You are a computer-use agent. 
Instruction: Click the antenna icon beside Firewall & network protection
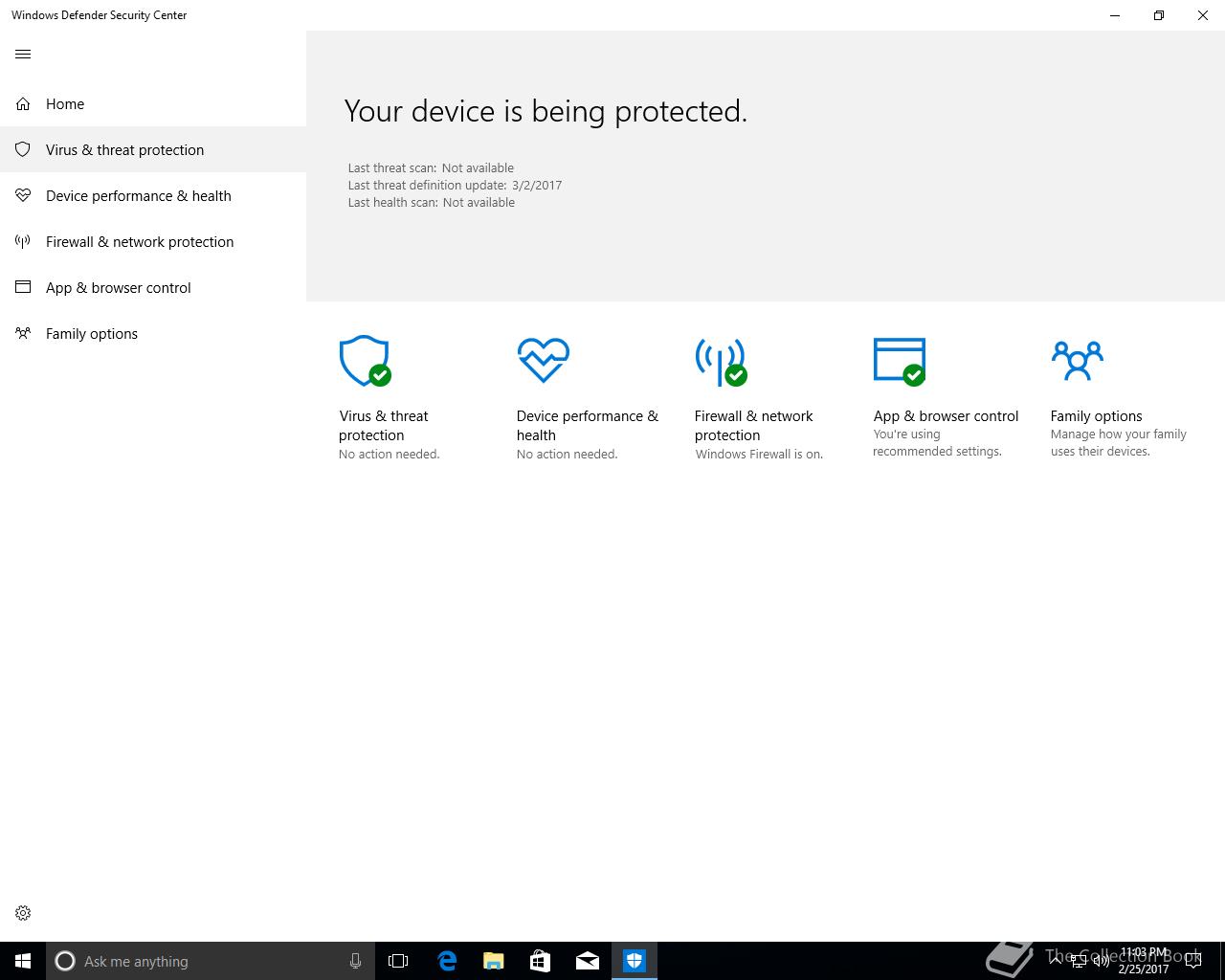23,241
